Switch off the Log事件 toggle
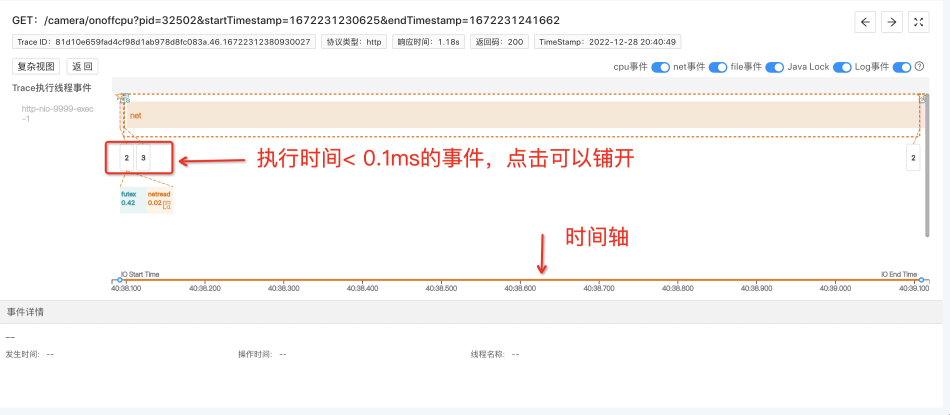The width and height of the screenshot is (950, 415). (x=901, y=67)
